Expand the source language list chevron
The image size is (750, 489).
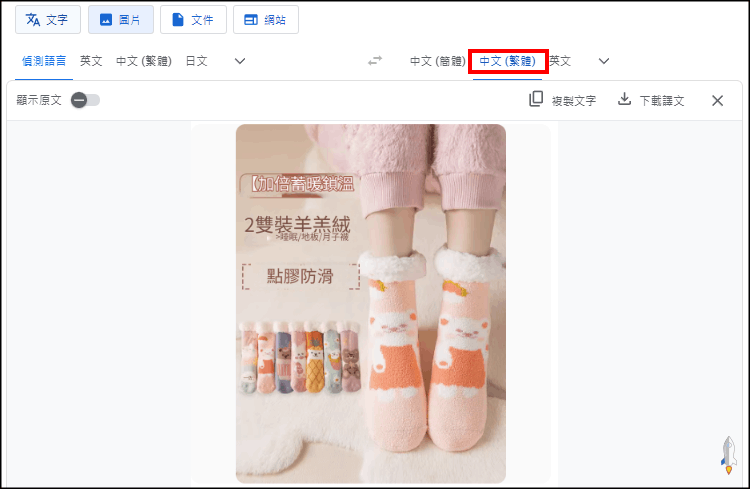[x=240, y=61]
